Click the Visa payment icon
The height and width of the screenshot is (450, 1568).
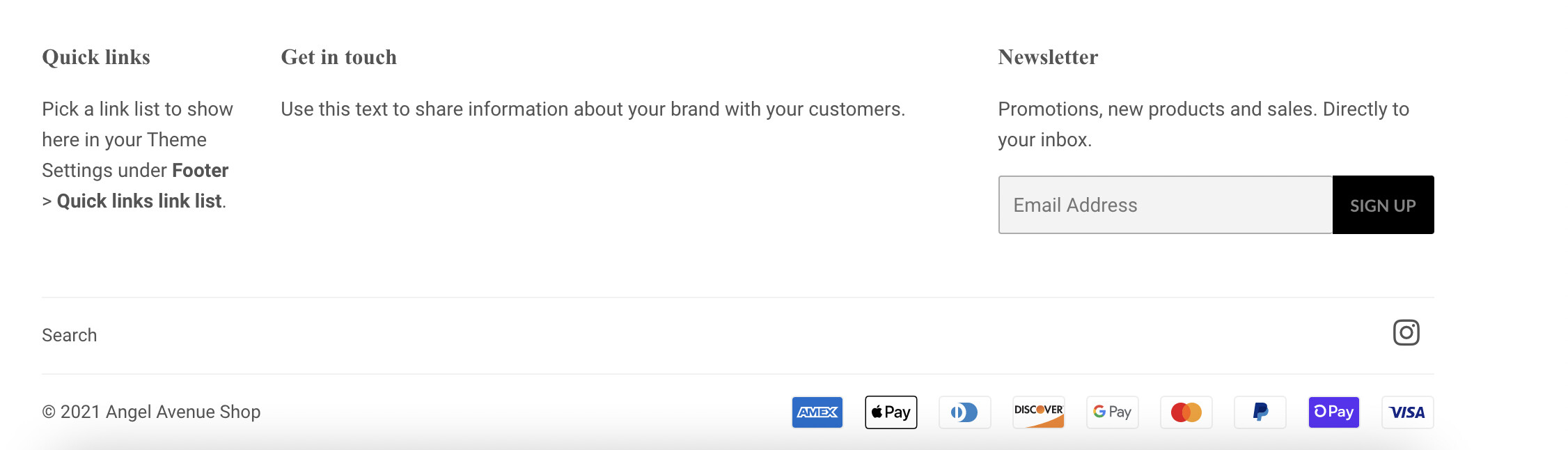pyautogui.click(x=1408, y=412)
